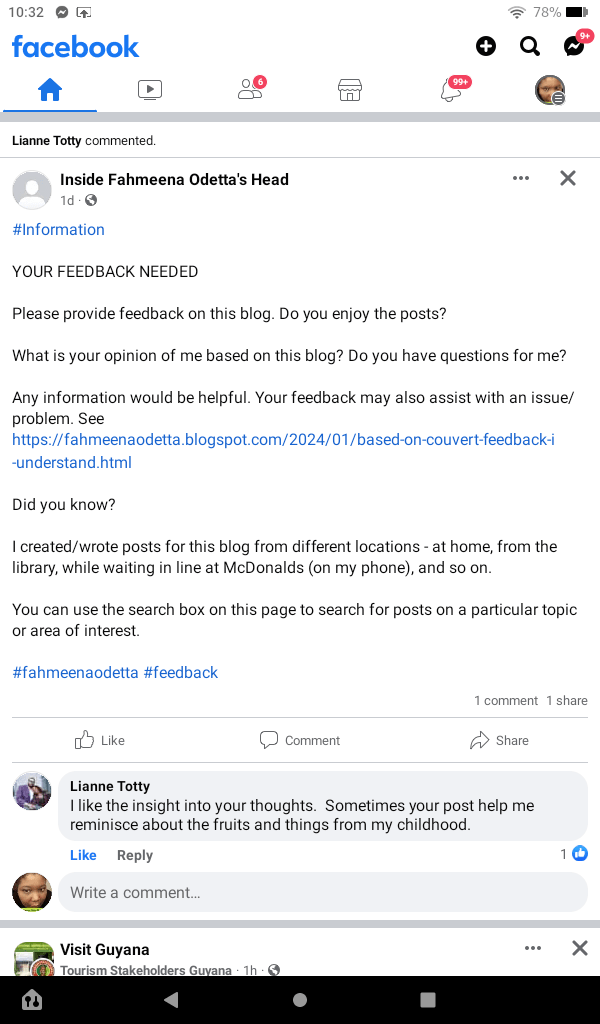
Task: View notifications bell icon
Action: (450, 90)
